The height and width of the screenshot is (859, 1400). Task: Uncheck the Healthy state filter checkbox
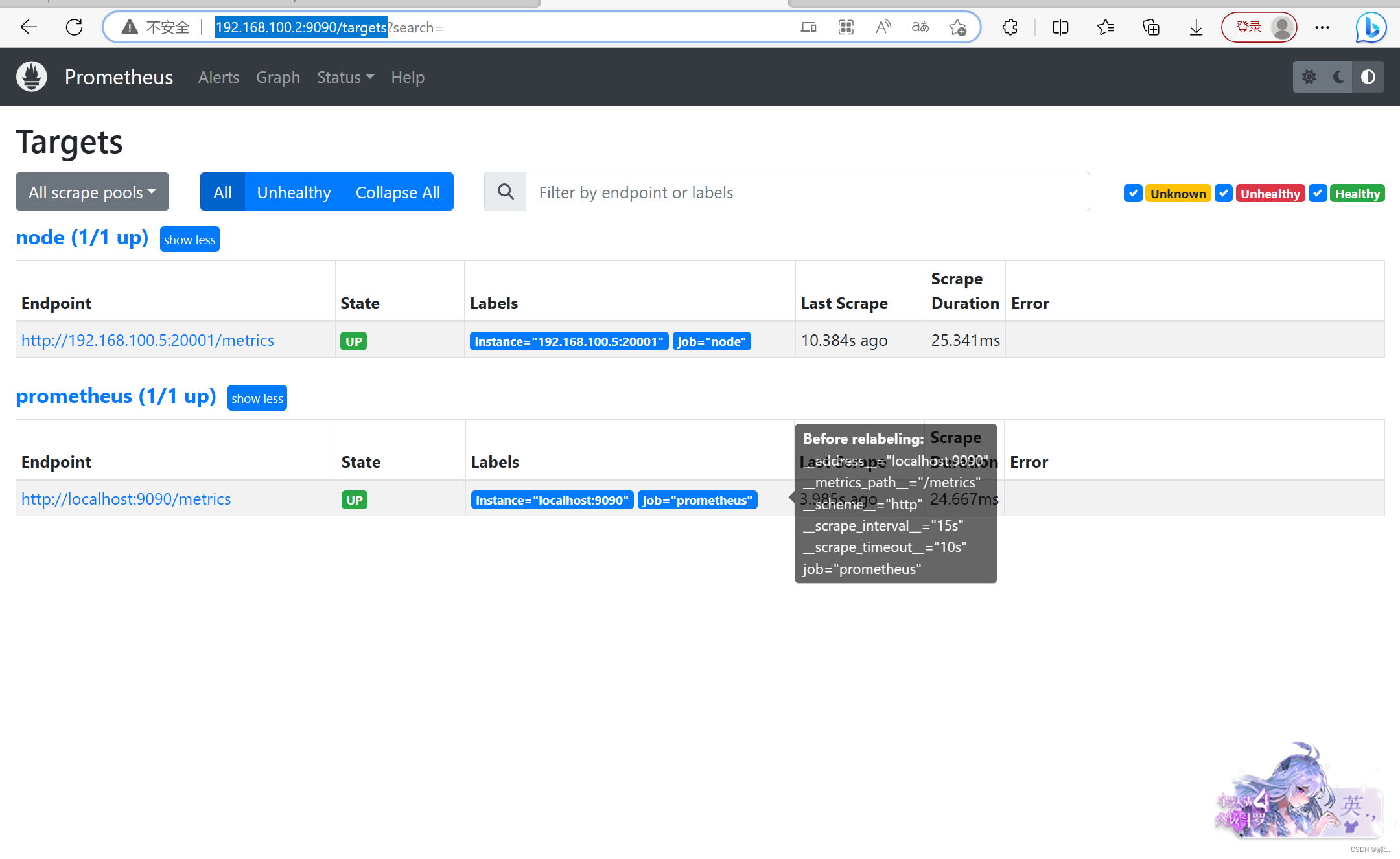click(1318, 193)
